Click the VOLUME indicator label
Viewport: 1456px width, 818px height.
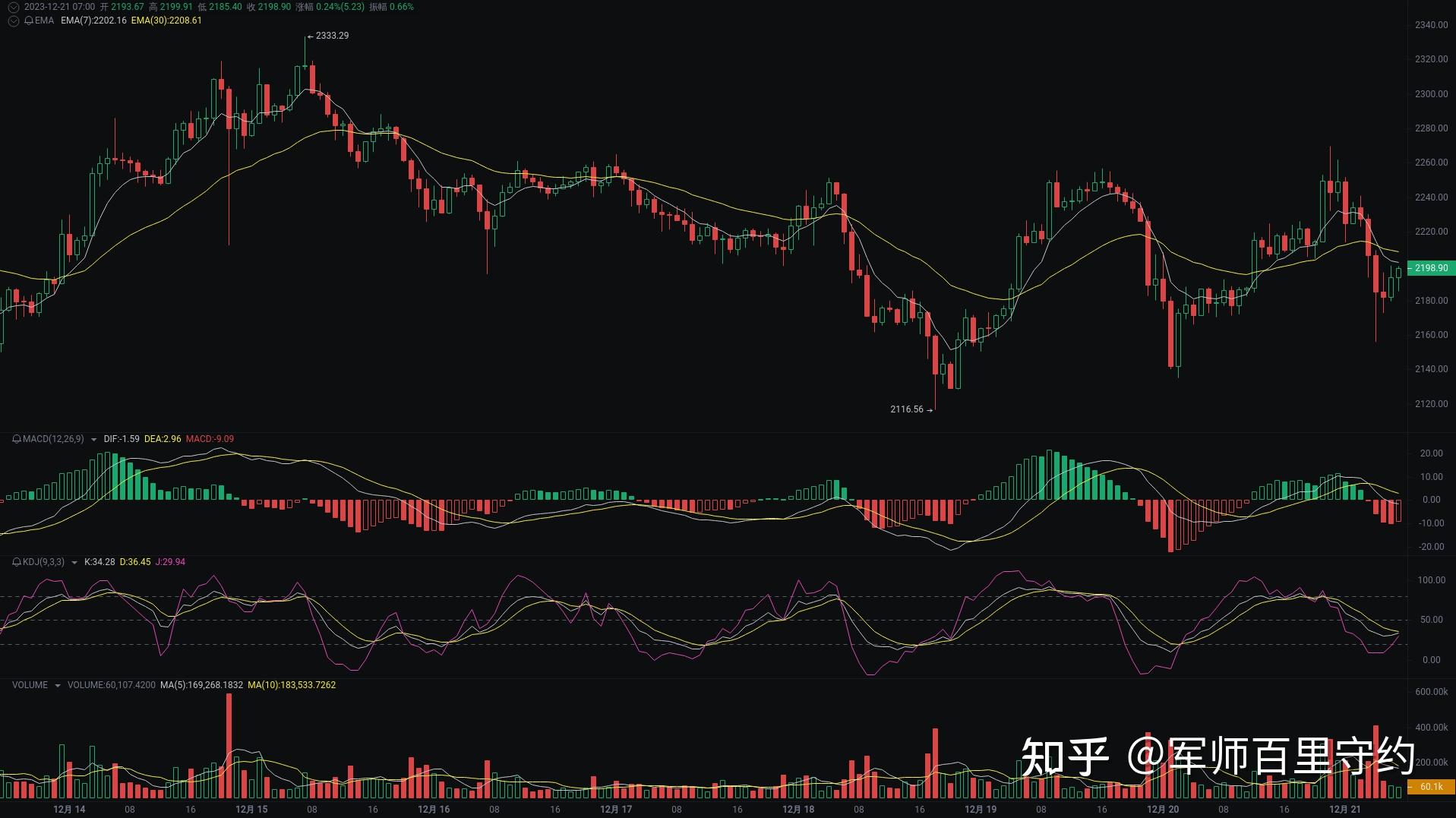30,685
